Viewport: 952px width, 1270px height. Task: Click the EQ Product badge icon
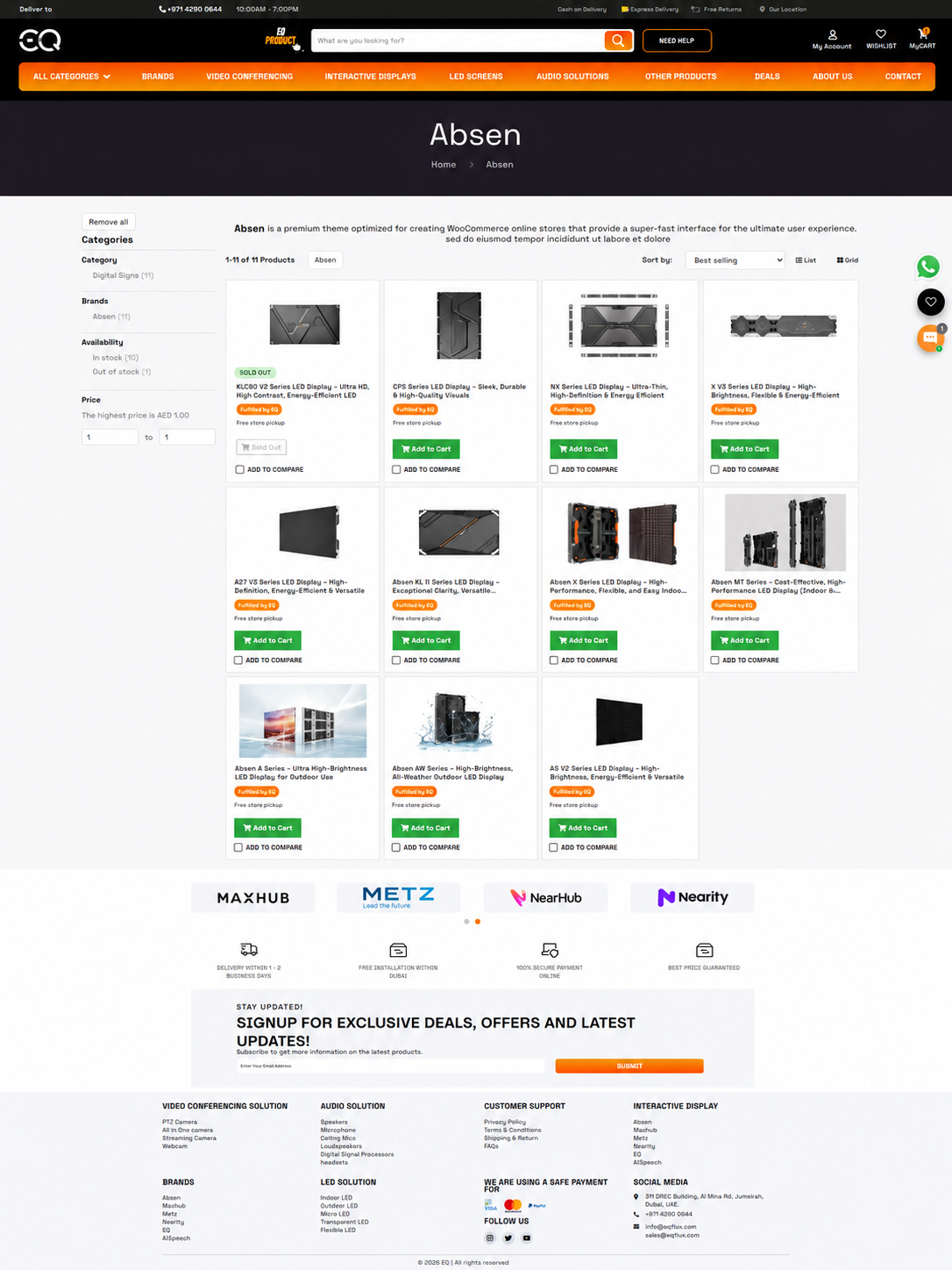[283, 39]
